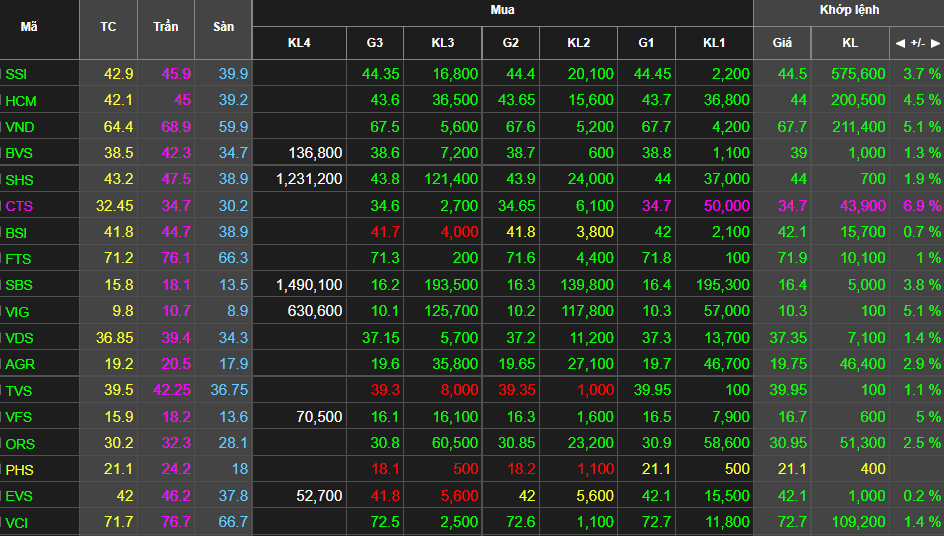Select the PHS ticker symbol
Screen dimensions: 944x536
[x=20, y=469]
